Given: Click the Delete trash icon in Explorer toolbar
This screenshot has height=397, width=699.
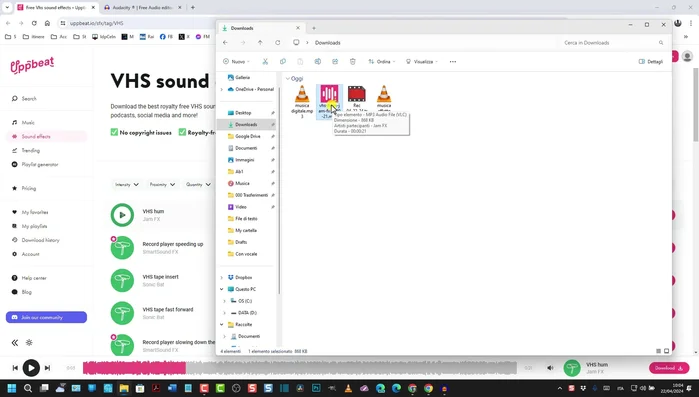Looking at the screenshot, I should (x=353, y=61).
